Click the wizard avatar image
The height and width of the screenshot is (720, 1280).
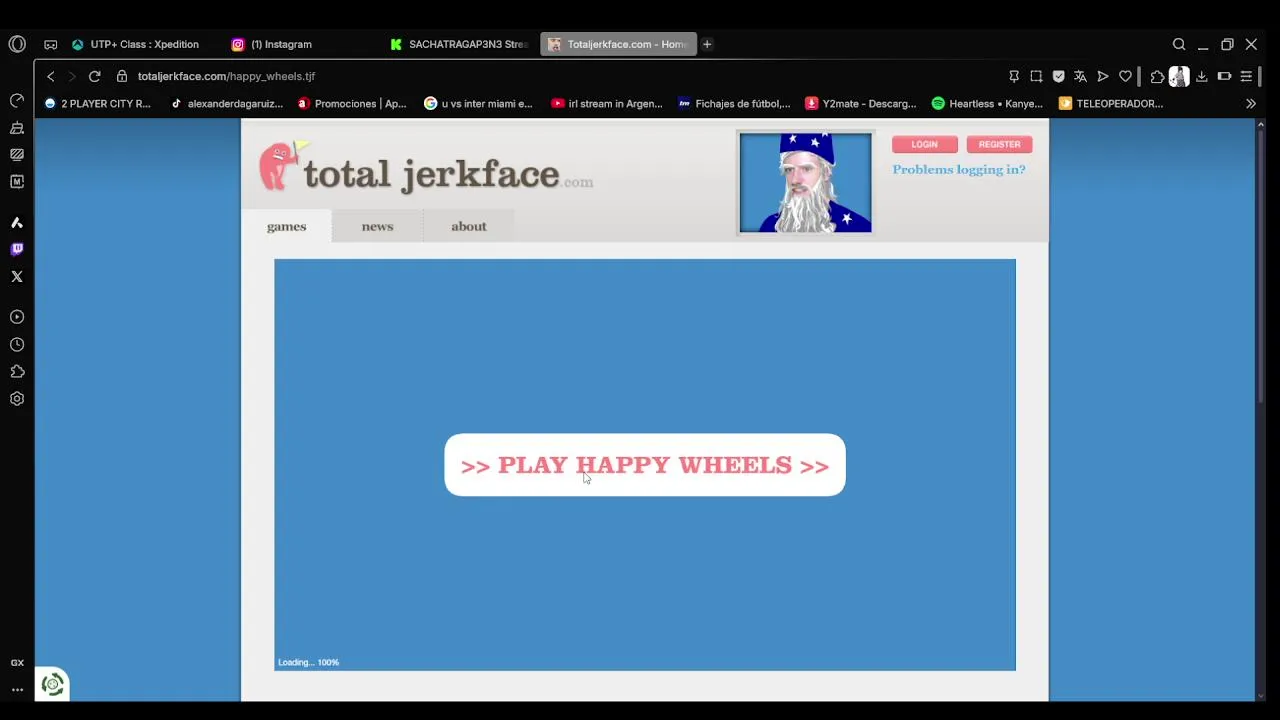pyautogui.click(x=805, y=182)
